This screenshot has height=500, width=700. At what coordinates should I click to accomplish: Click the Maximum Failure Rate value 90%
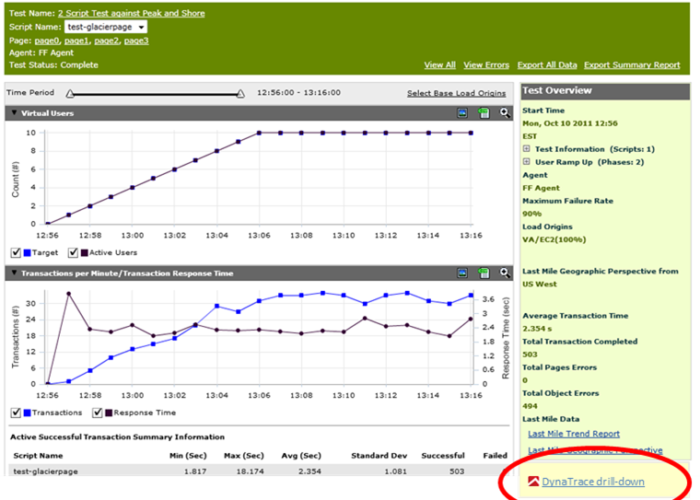click(532, 213)
